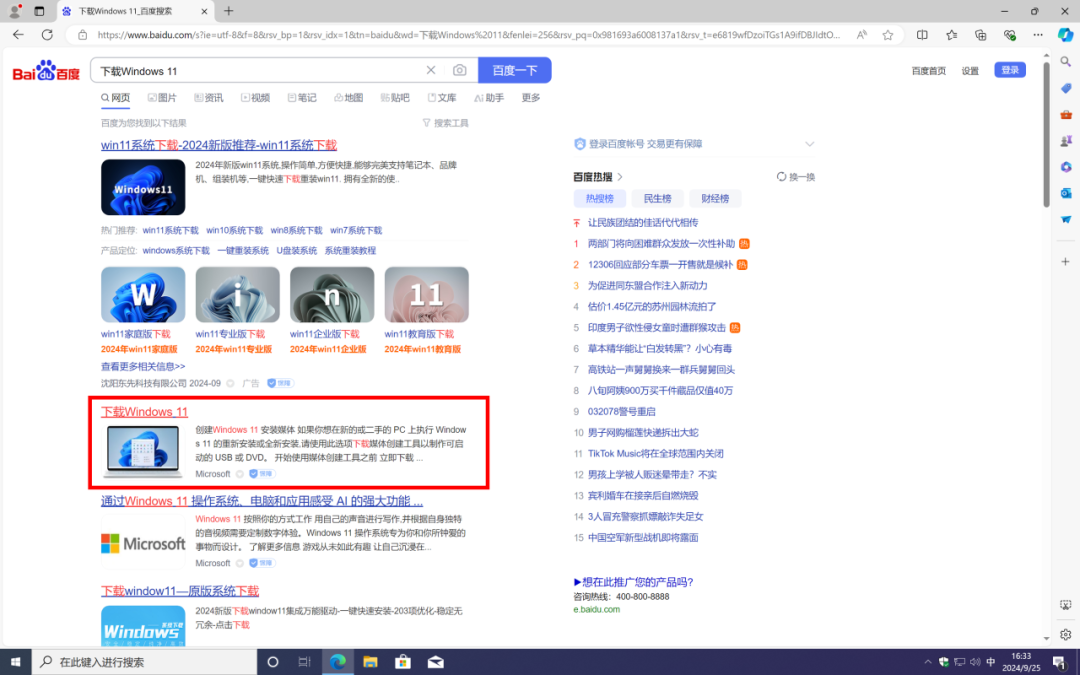Open hot search TikTok Music将在全球范围内关闭
1080x675 pixels.
click(x=655, y=453)
